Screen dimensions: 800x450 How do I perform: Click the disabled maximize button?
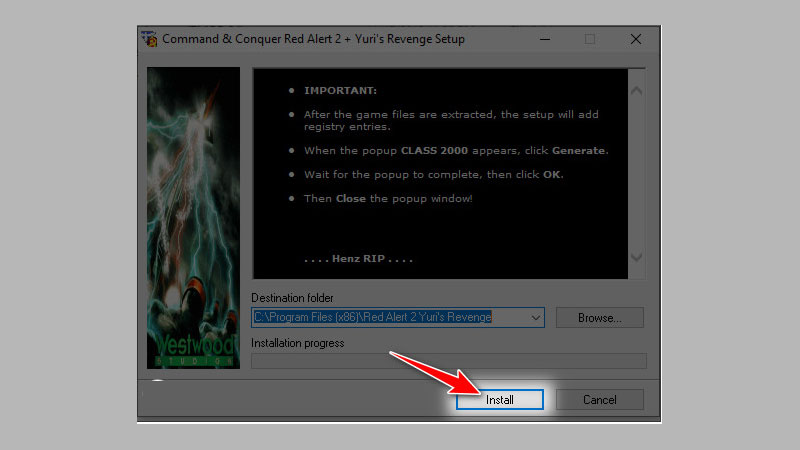590,39
